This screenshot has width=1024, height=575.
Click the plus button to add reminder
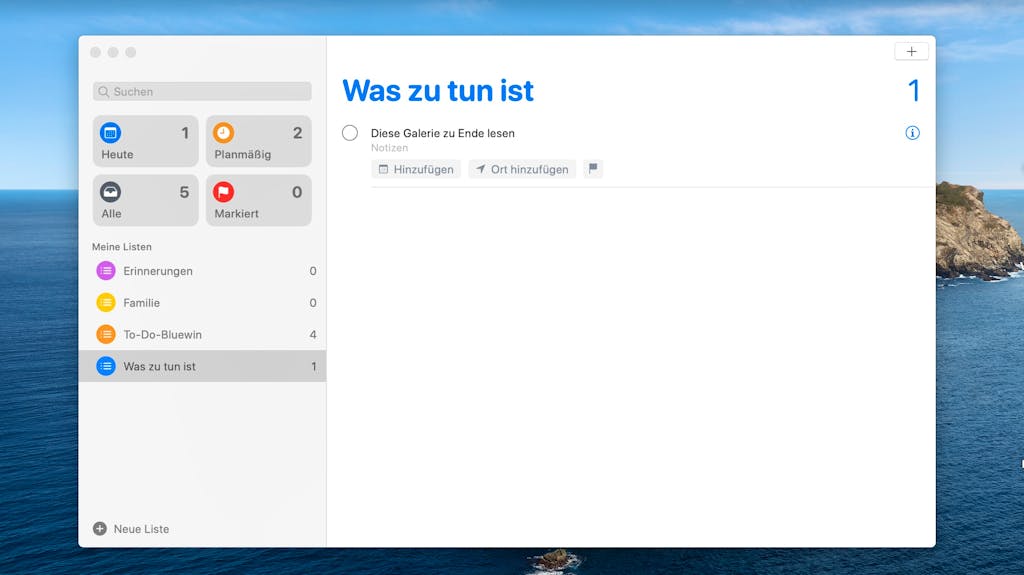click(x=911, y=52)
